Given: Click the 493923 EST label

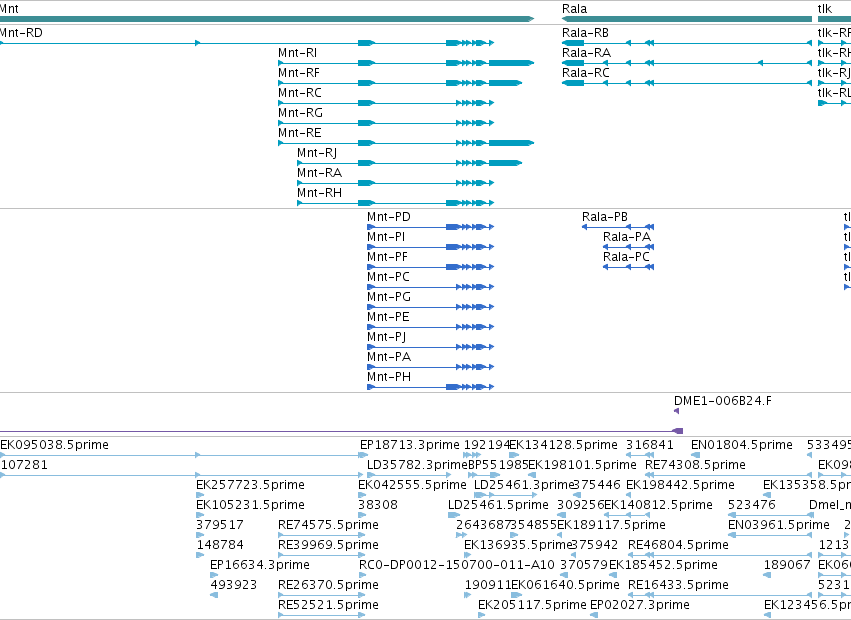Looking at the screenshot, I should tap(234, 585).
